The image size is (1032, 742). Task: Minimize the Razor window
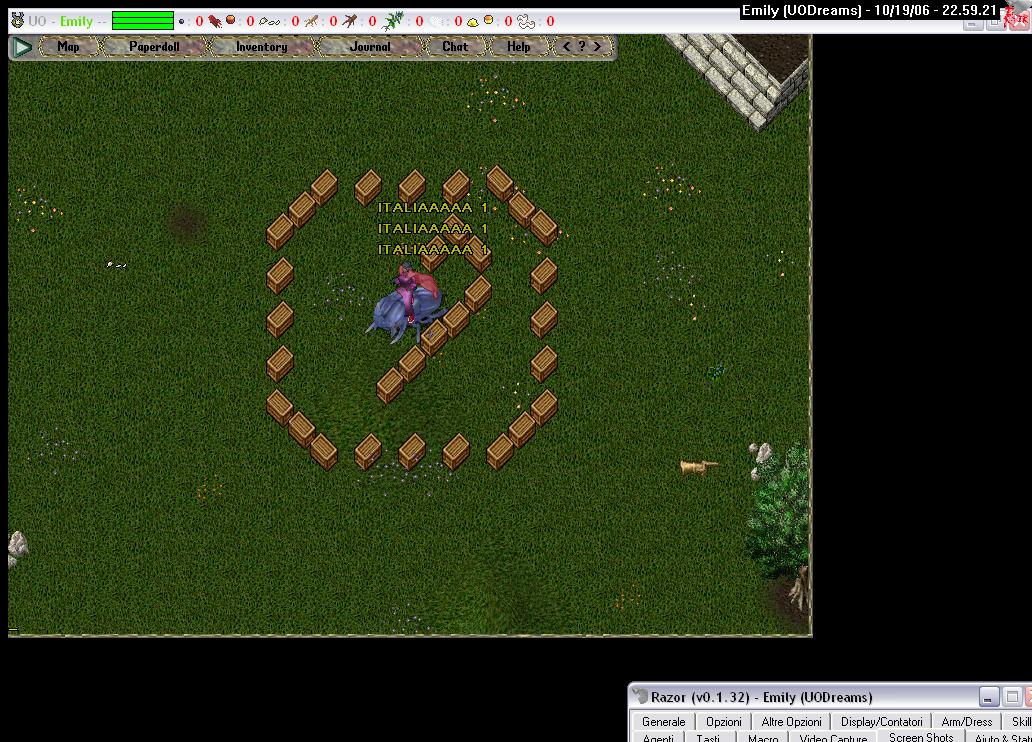[x=989, y=697]
